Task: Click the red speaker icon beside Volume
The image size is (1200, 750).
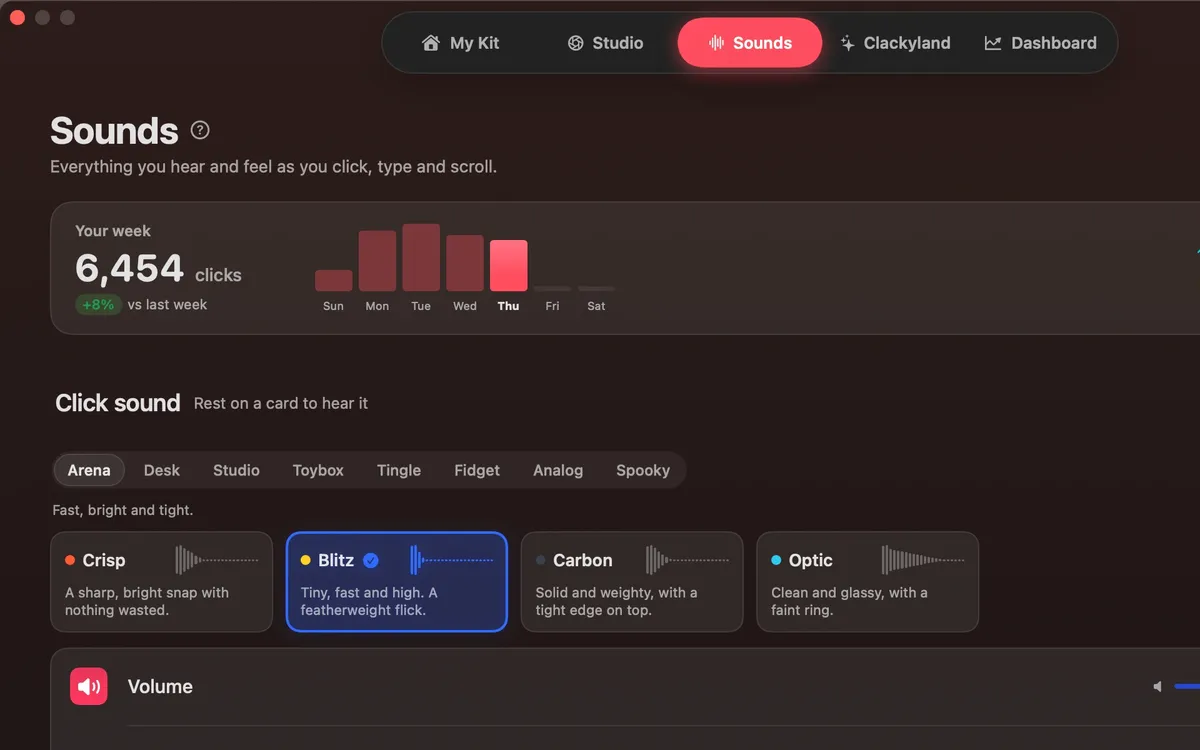Action: 89,687
